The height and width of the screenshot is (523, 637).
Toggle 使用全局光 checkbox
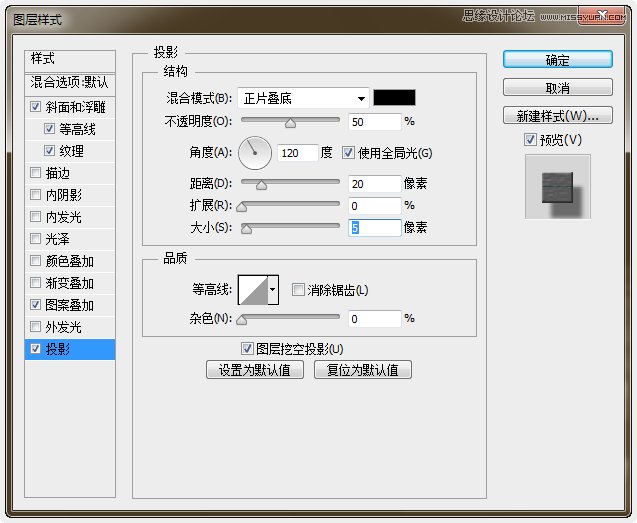348,153
